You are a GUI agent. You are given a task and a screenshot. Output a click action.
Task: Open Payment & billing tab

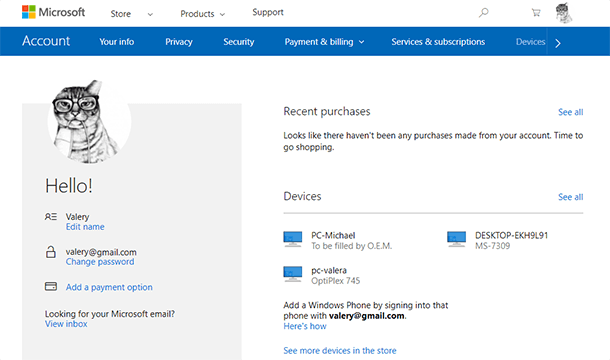click(319, 42)
